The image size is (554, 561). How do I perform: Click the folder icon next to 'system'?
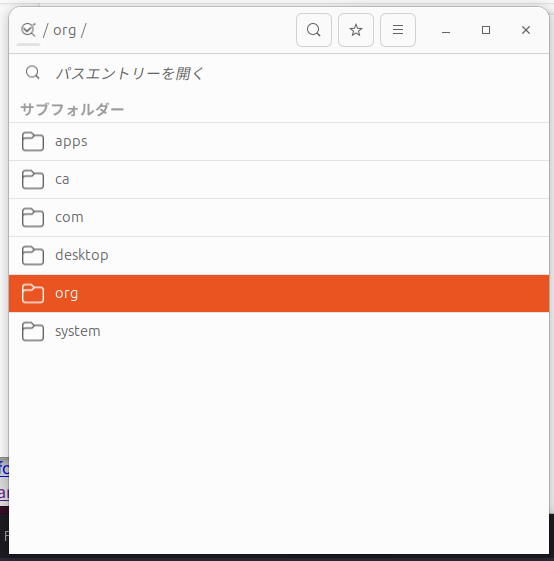point(33,331)
